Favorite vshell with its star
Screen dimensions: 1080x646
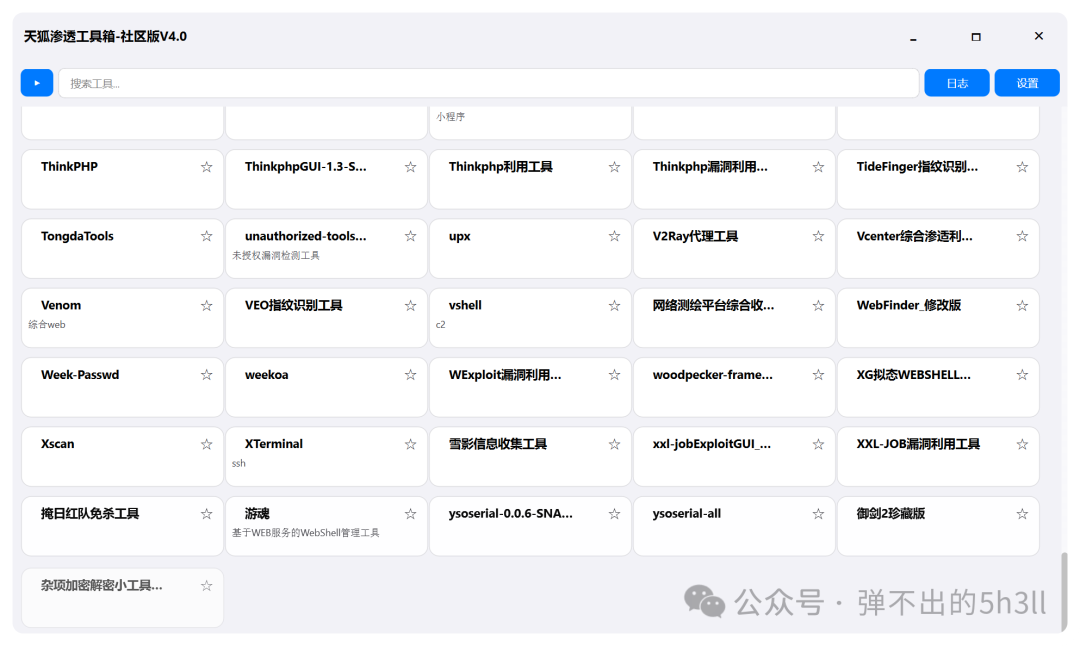[x=614, y=306]
